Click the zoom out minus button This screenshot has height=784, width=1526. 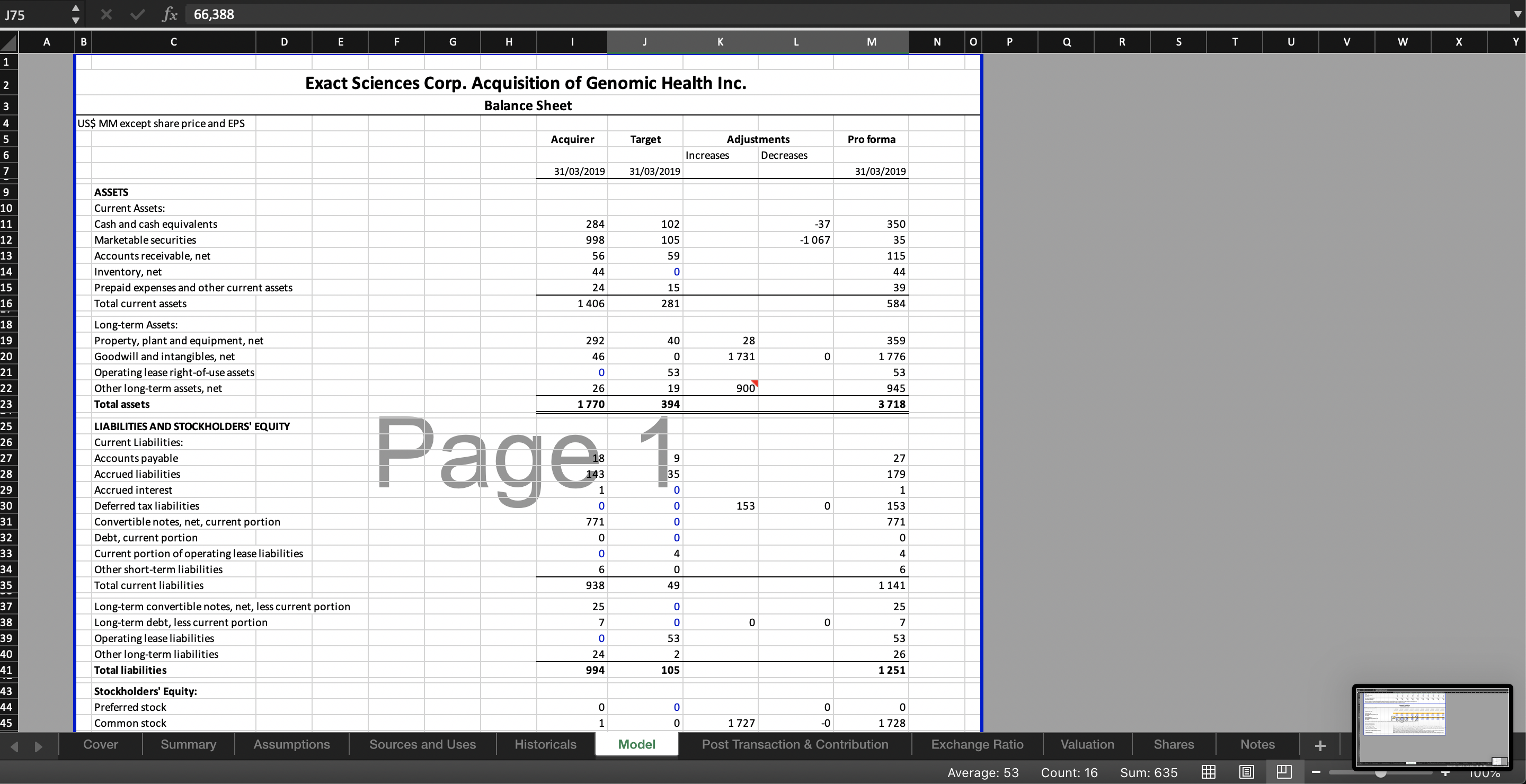point(1316,772)
